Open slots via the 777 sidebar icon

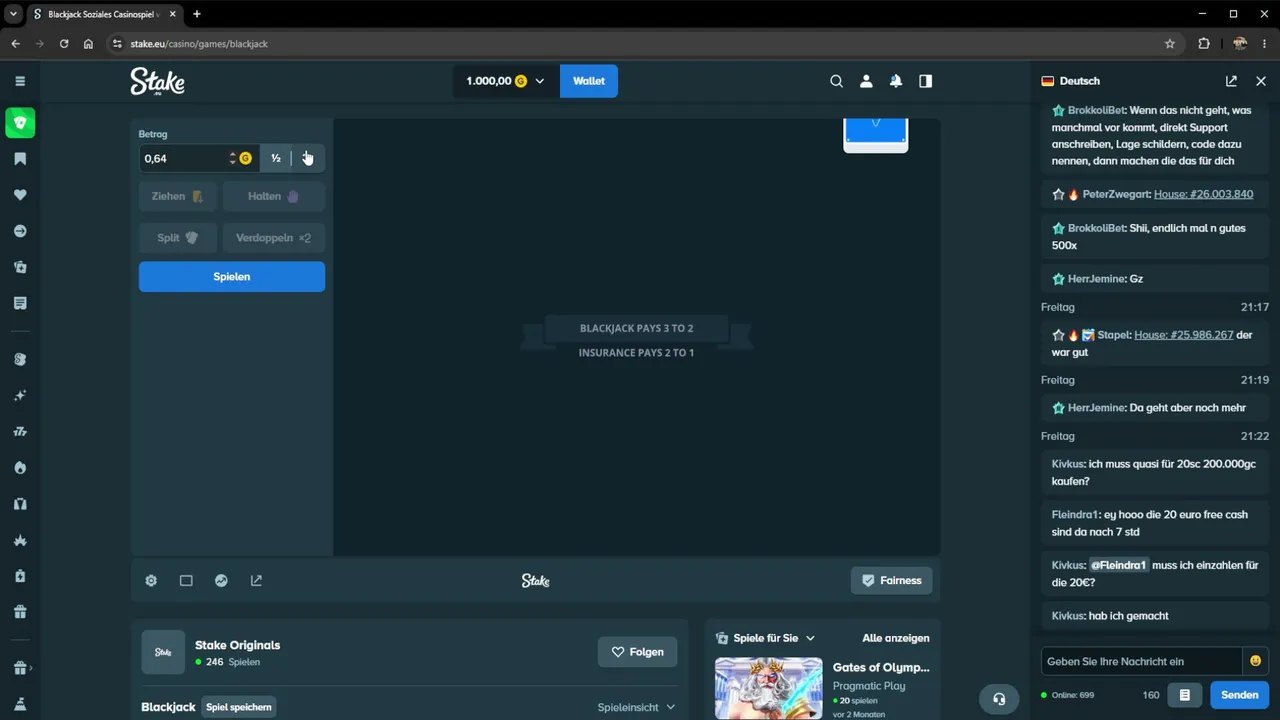tap(20, 432)
